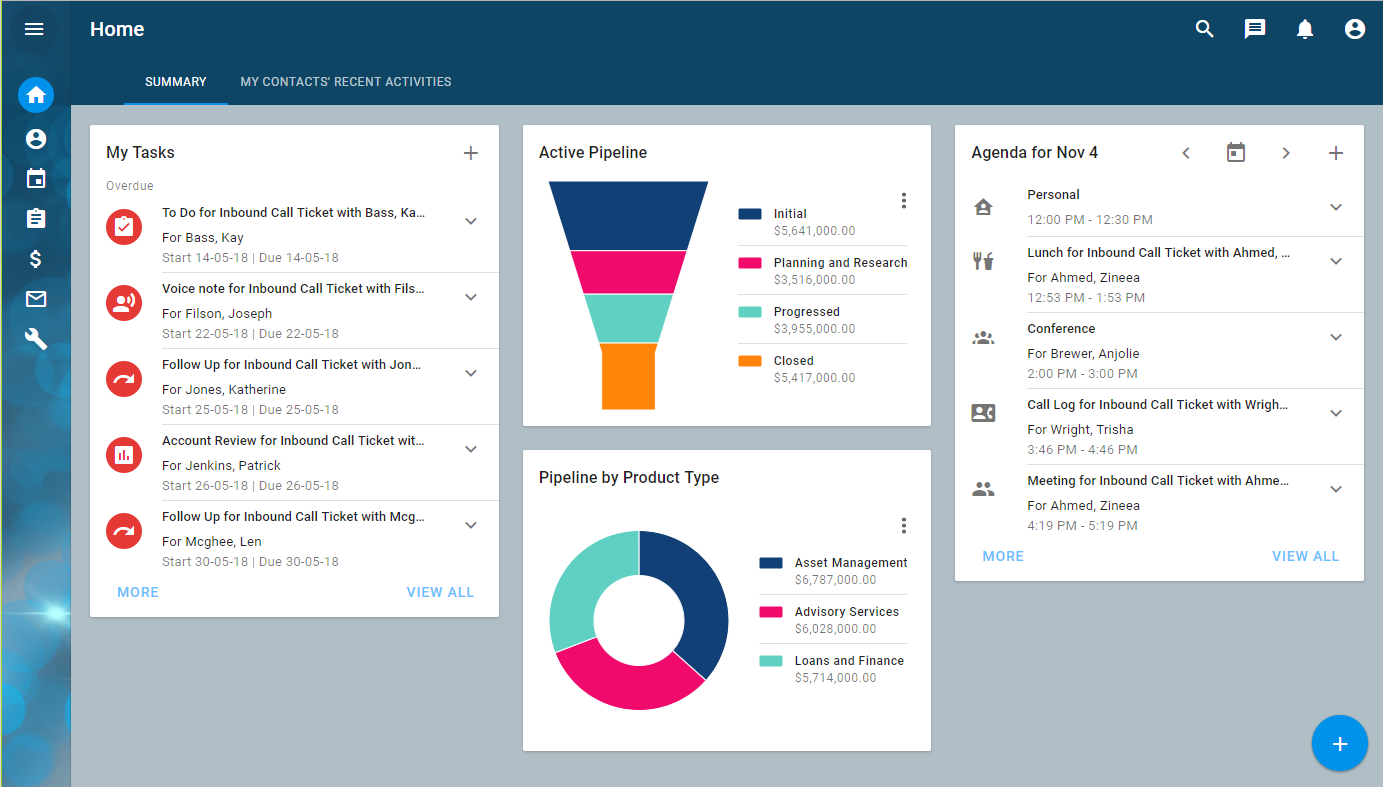Switch to My Contacts' Recent Activities tab
This screenshot has height=787, width=1383.
click(x=345, y=82)
